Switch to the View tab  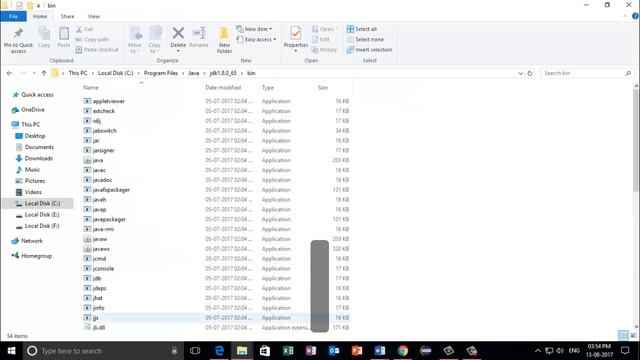[x=93, y=16]
